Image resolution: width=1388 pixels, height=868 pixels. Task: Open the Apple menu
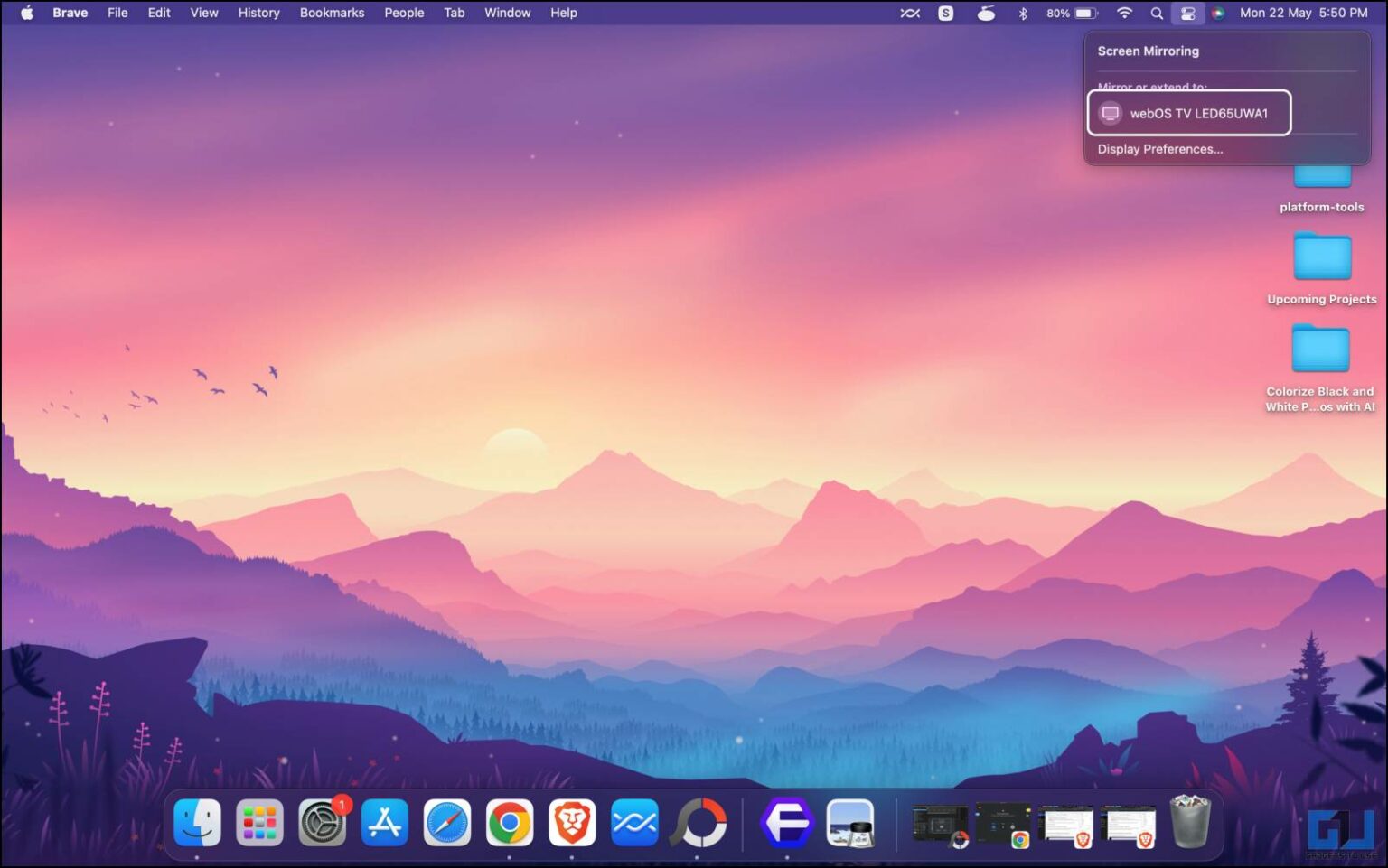(x=26, y=13)
